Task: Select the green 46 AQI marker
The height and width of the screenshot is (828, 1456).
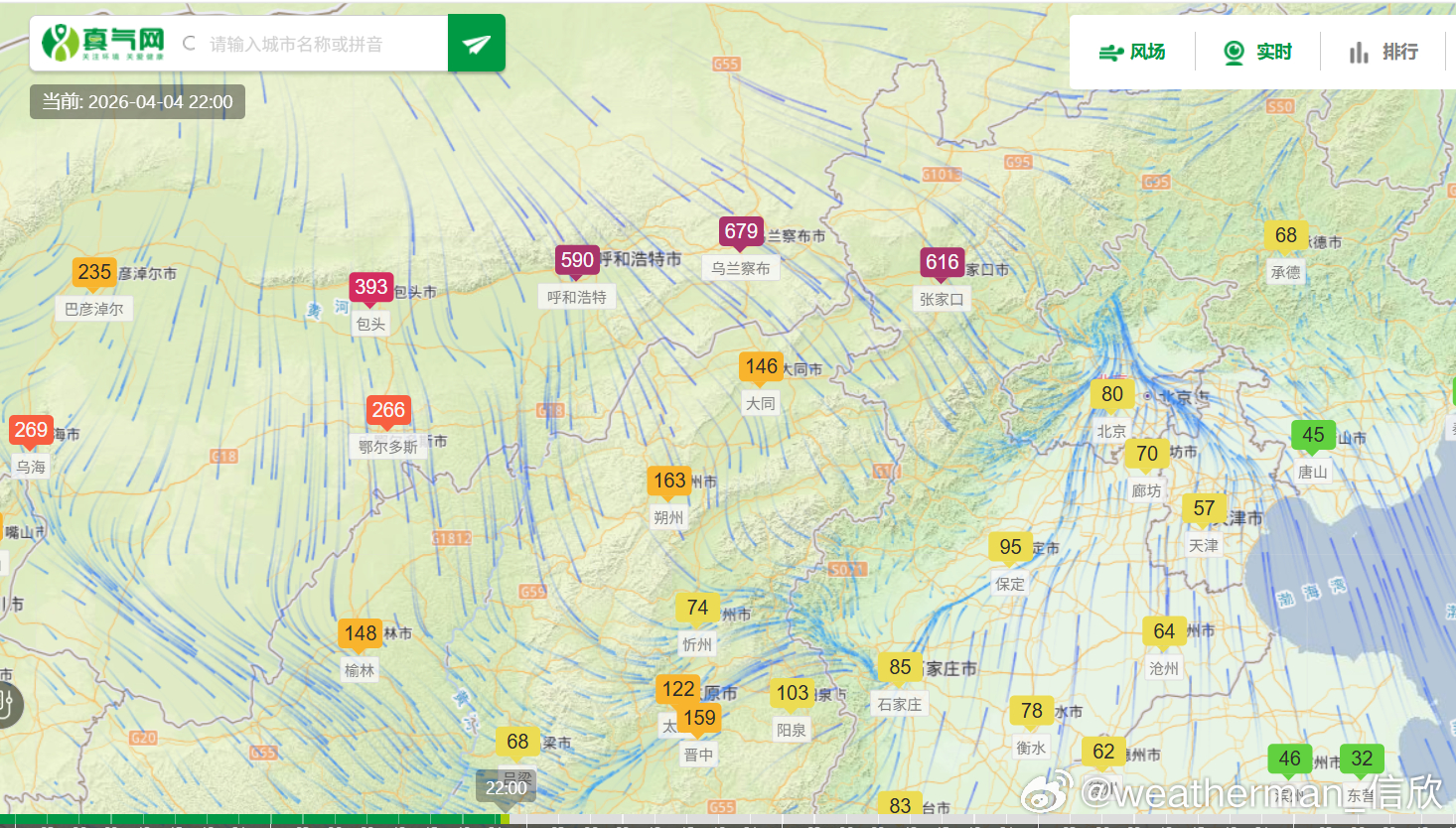Action: click(1289, 759)
